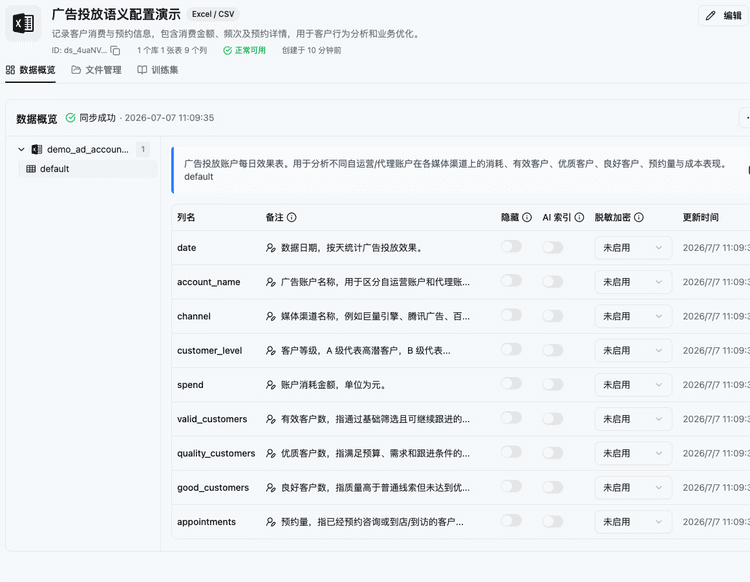Click the Excel / CSV type tag
750x582 pixels.
point(213,14)
